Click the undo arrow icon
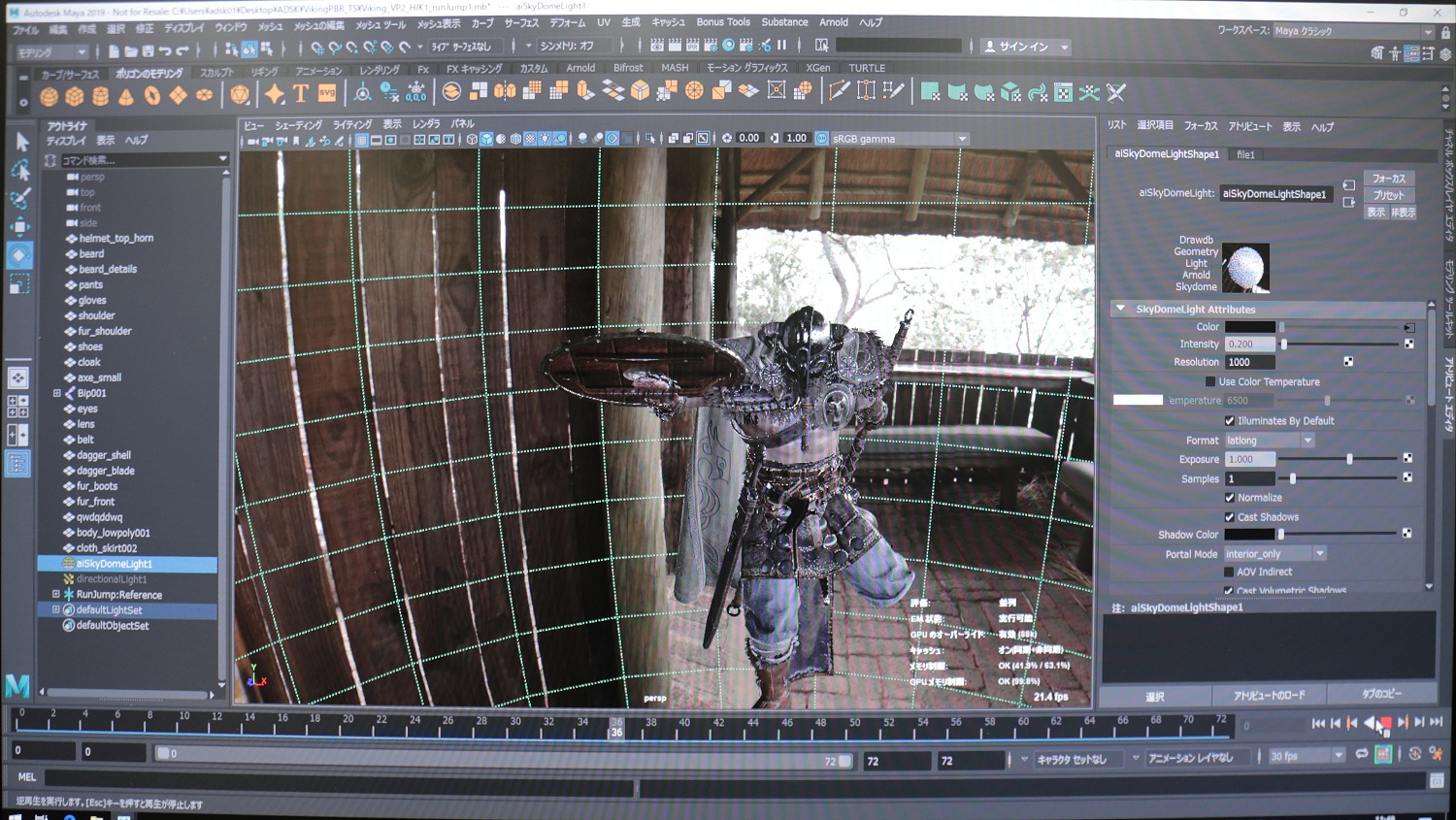Screen dimensions: 1456x820 coord(165,50)
